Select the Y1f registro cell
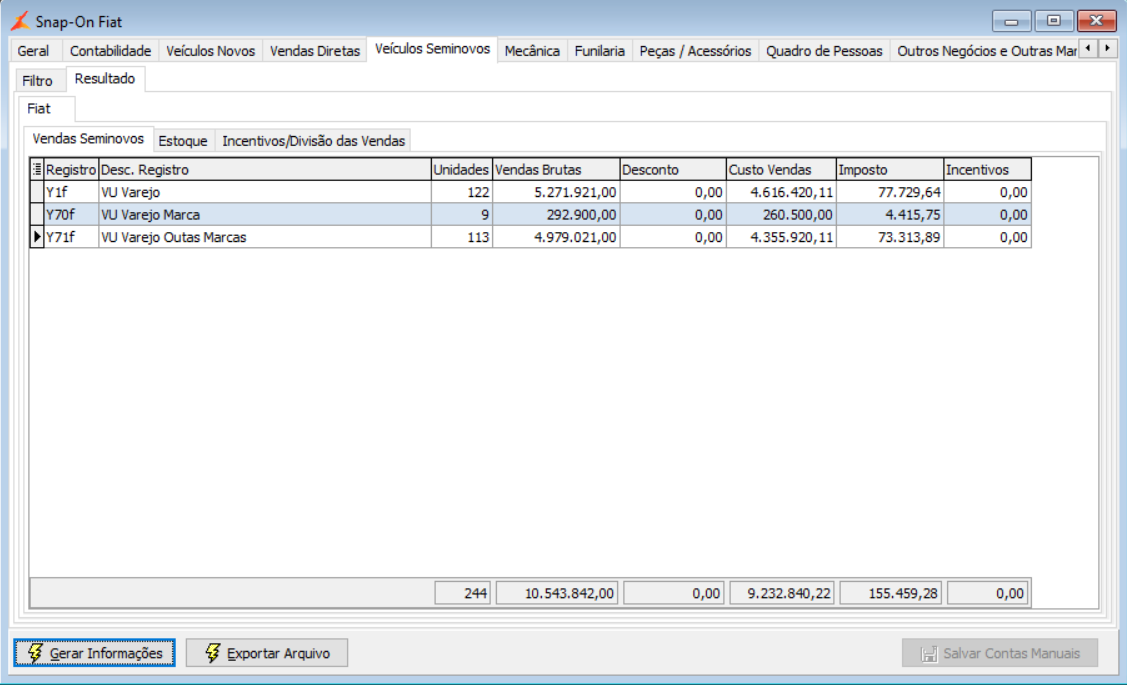 [71, 192]
